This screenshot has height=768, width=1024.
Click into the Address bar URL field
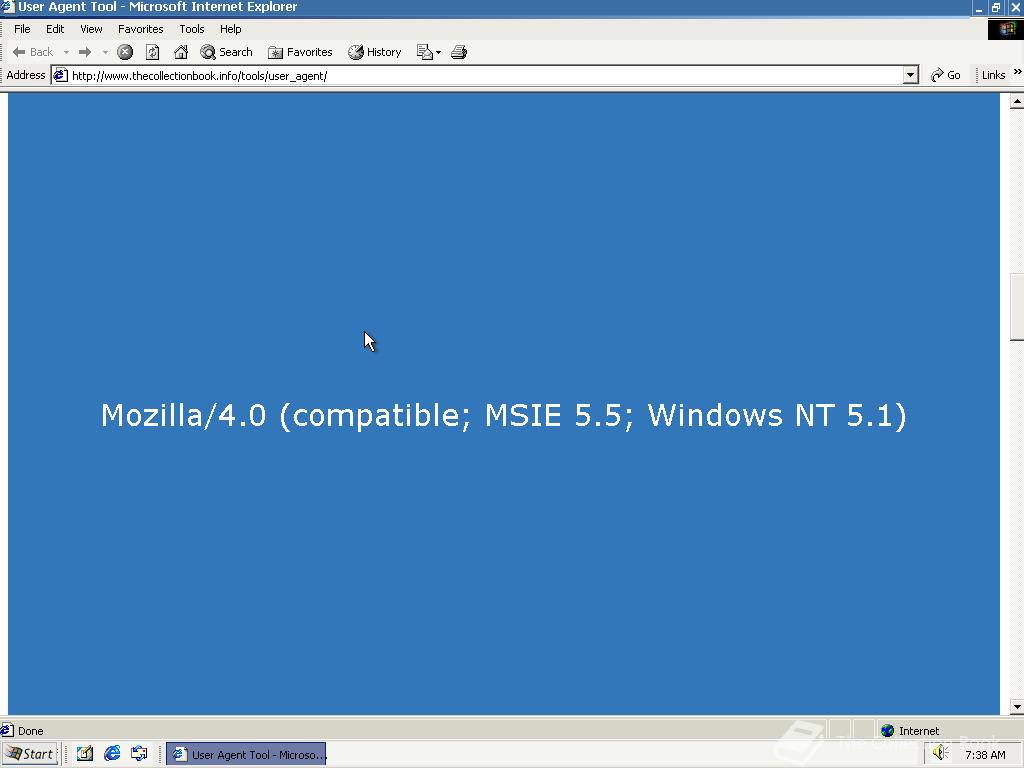click(485, 76)
